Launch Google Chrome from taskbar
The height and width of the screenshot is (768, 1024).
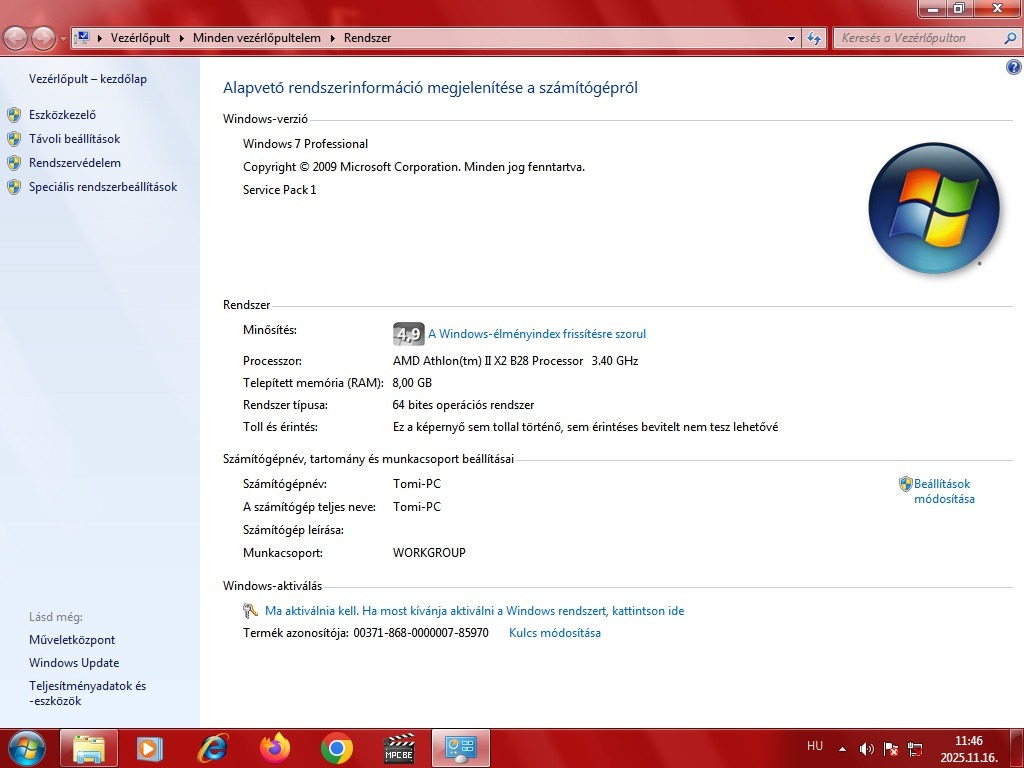click(x=337, y=748)
